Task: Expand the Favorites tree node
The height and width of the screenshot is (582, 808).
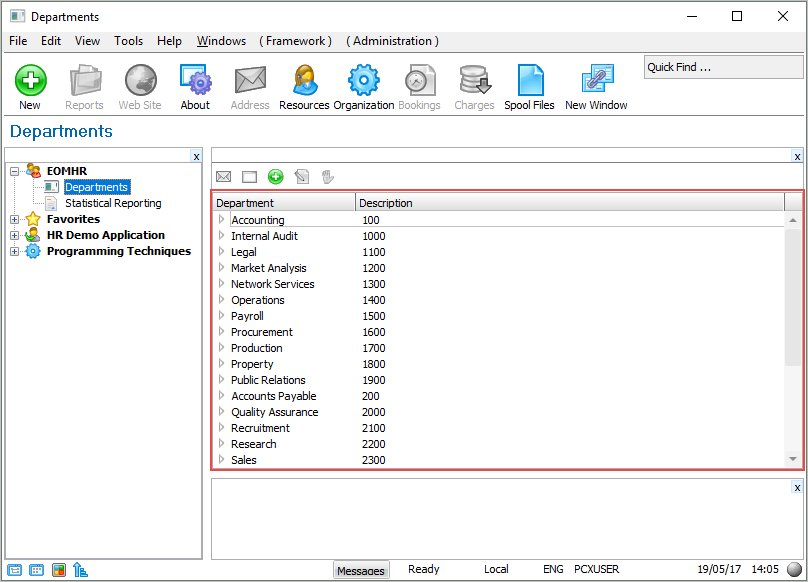Action: 14,219
